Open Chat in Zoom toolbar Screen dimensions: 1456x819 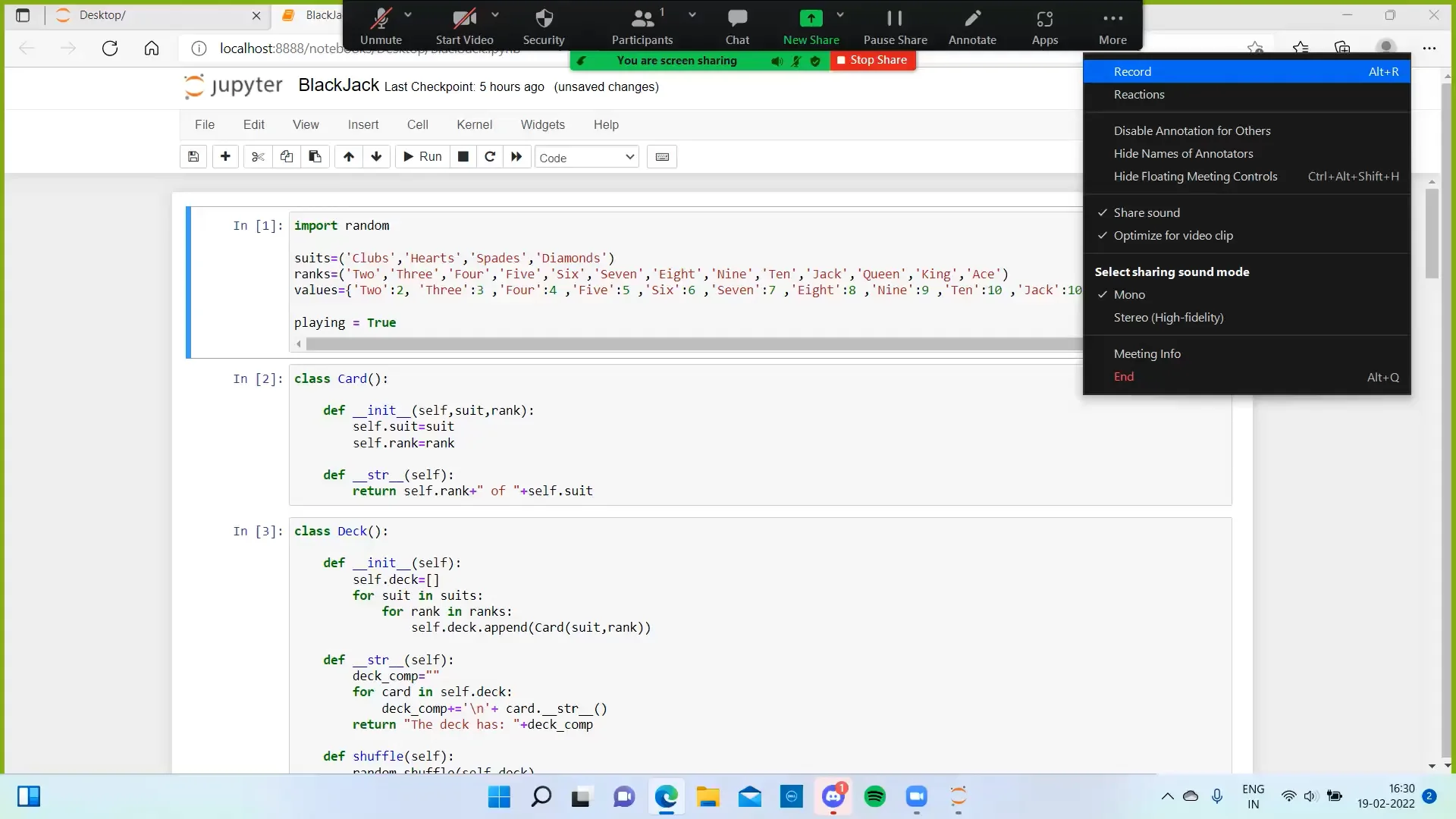[737, 27]
